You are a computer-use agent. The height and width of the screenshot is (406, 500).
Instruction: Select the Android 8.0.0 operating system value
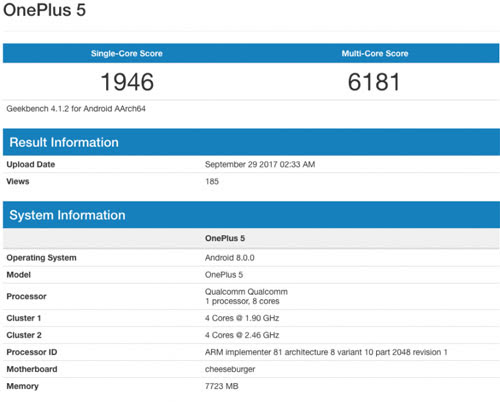tap(230, 258)
